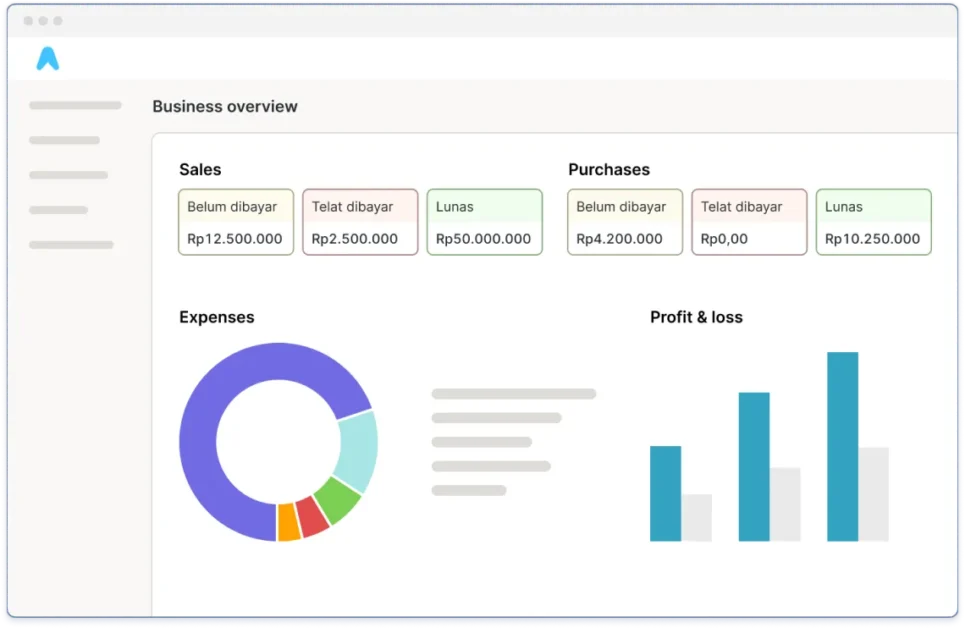
Task: Select the middle teal profit bar
Action: coord(754,466)
